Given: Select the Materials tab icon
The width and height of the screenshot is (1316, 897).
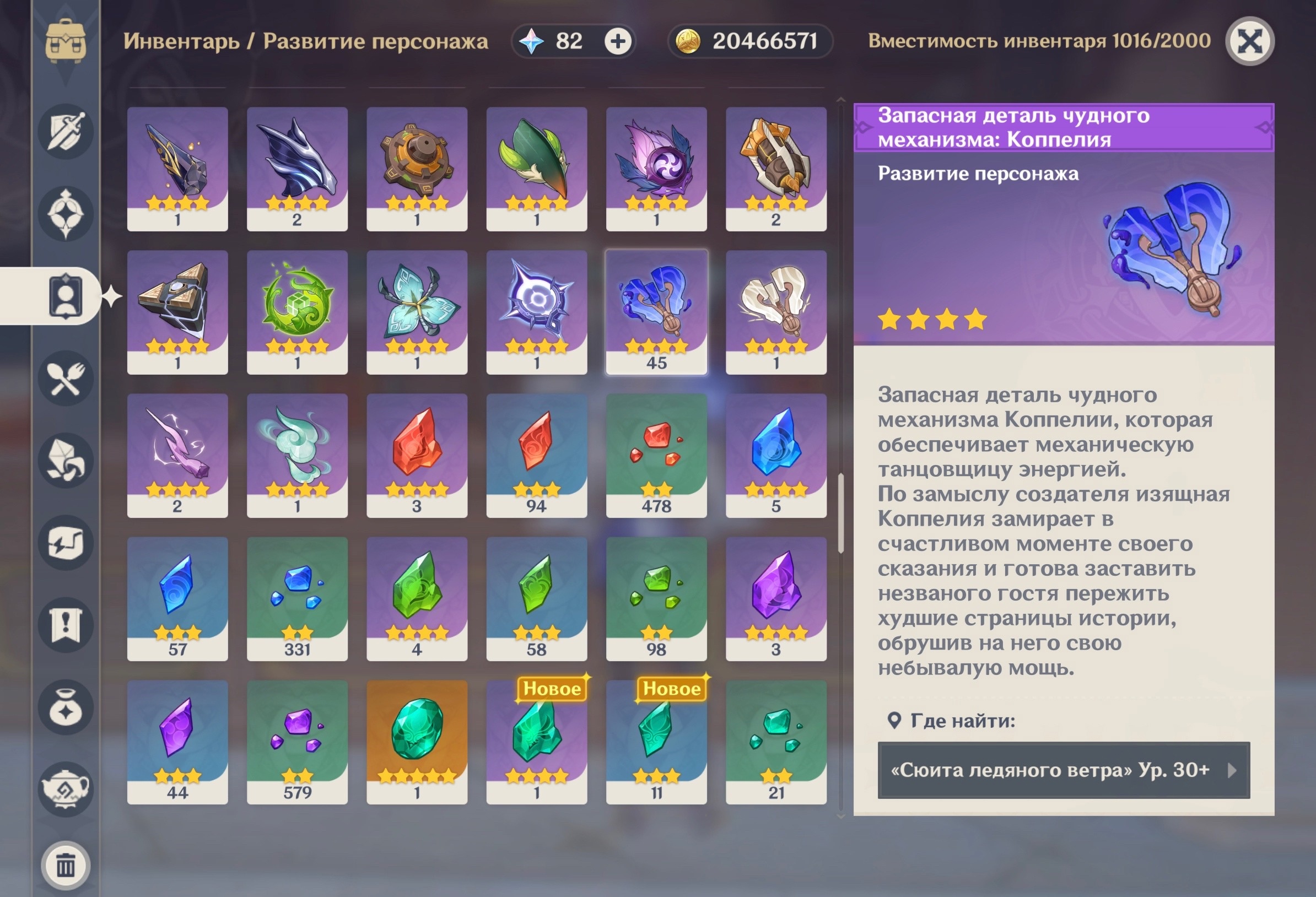Looking at the screenshot, I should click(x=66, y=461).
